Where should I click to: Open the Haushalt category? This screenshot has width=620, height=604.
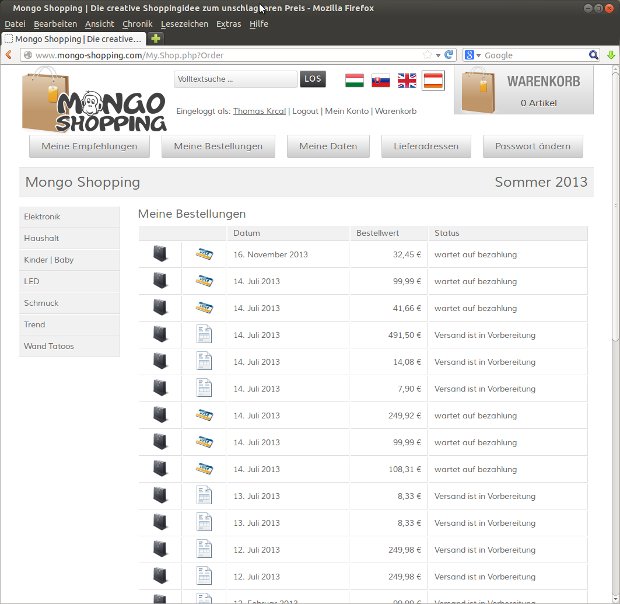click(69, 238)
